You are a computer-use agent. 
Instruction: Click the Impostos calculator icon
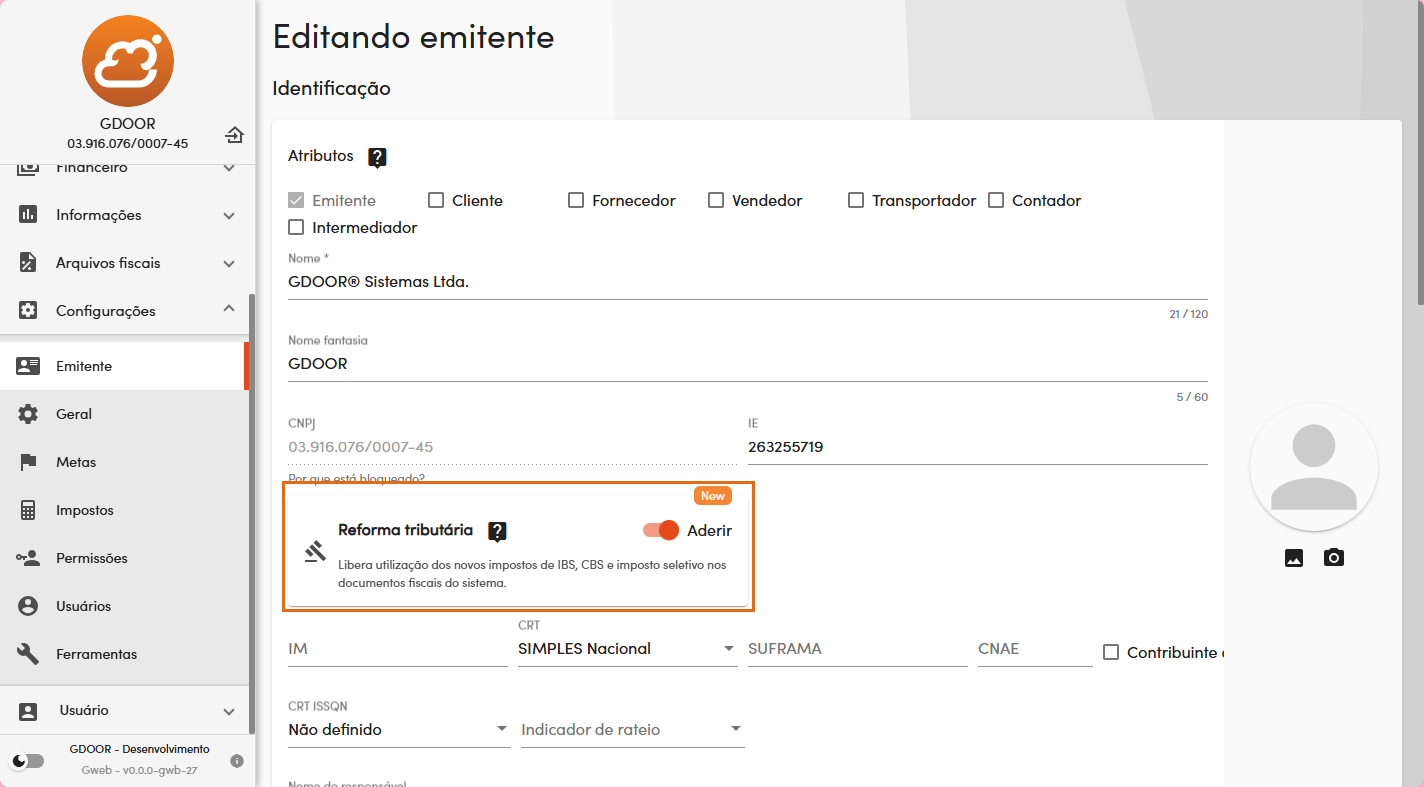(28, 510)
